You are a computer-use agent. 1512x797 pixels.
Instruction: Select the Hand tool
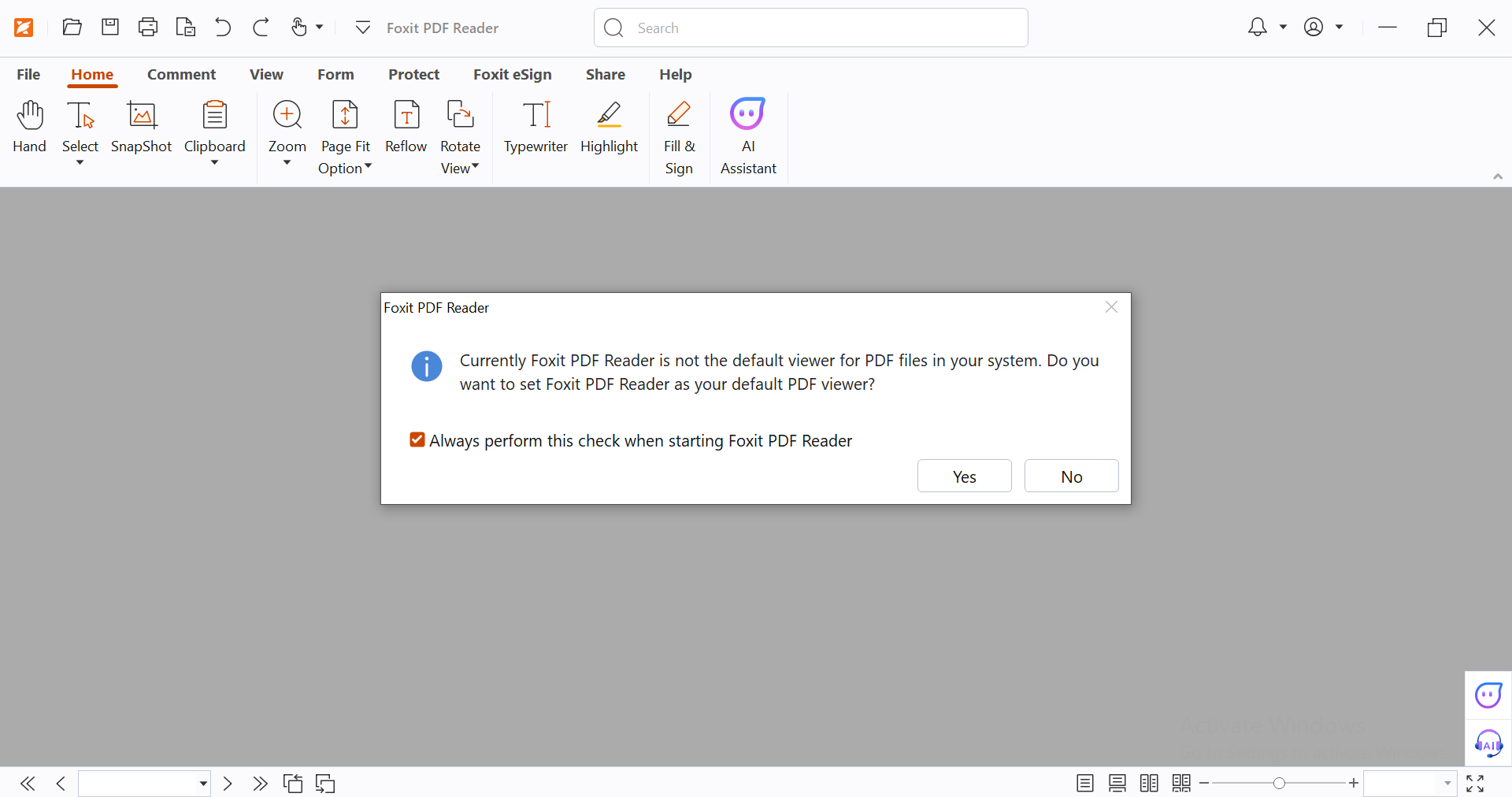[29, 127]
